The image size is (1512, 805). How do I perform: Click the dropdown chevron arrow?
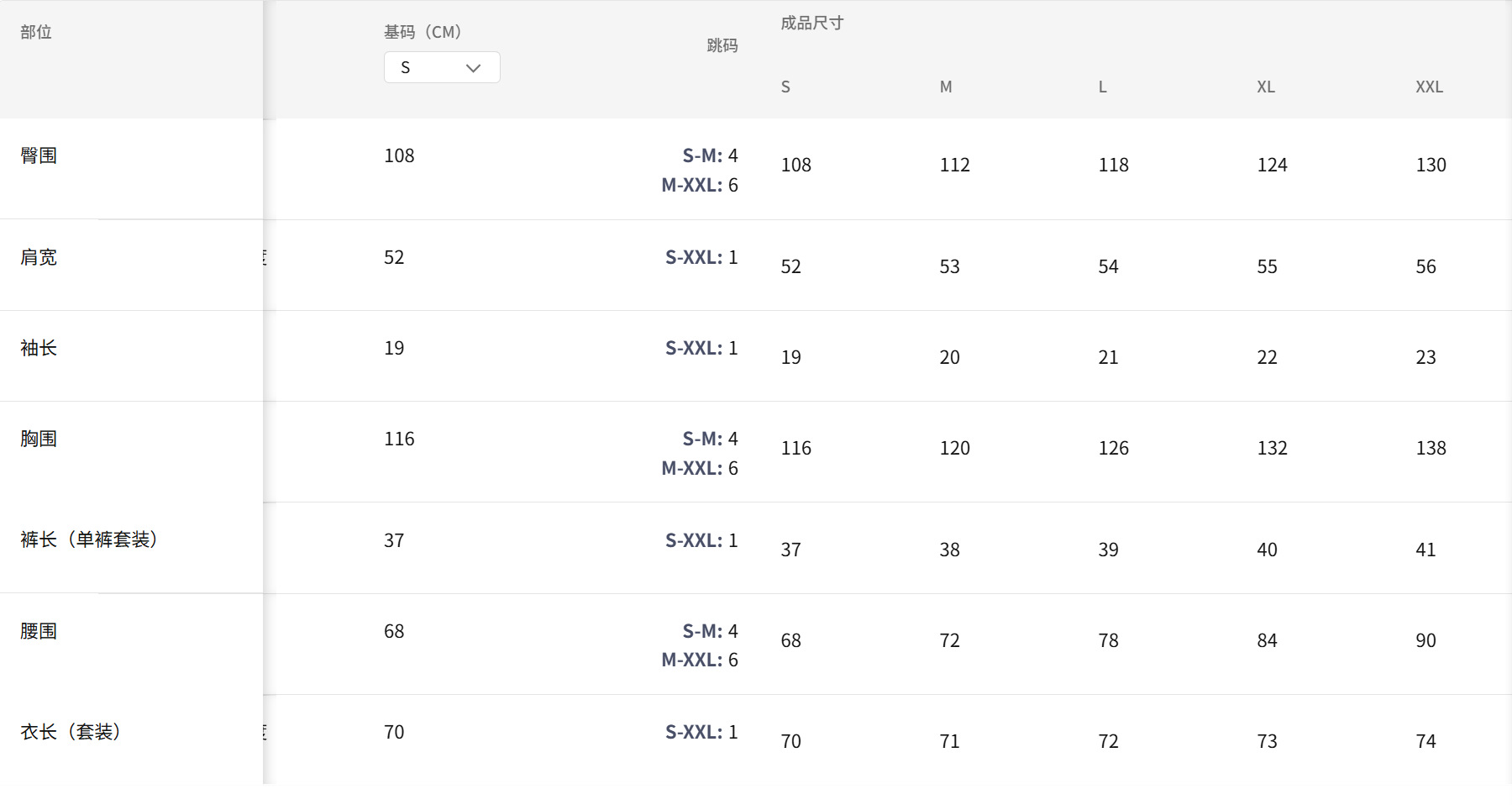point(473,68)
